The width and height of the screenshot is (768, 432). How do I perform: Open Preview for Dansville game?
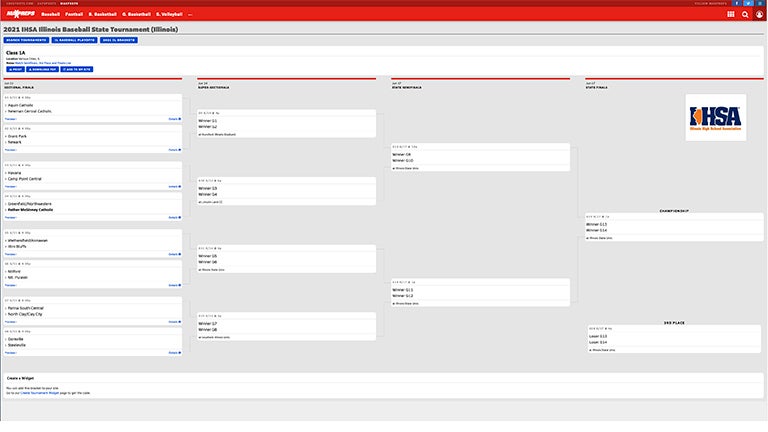tap(11, 353)
